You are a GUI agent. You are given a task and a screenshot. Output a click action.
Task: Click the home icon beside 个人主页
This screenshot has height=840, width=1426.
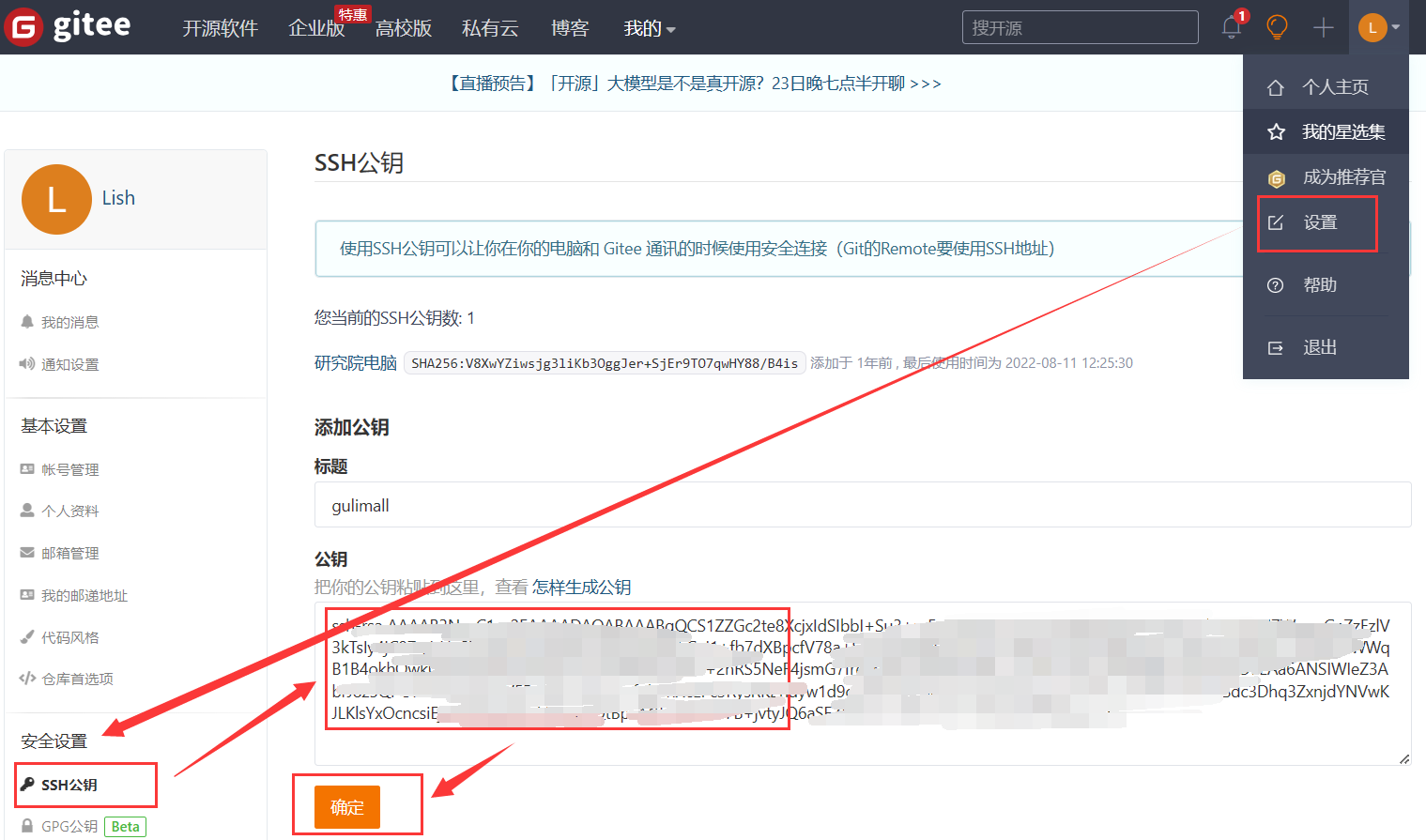pyautogui.click(x=1276, y=87)
